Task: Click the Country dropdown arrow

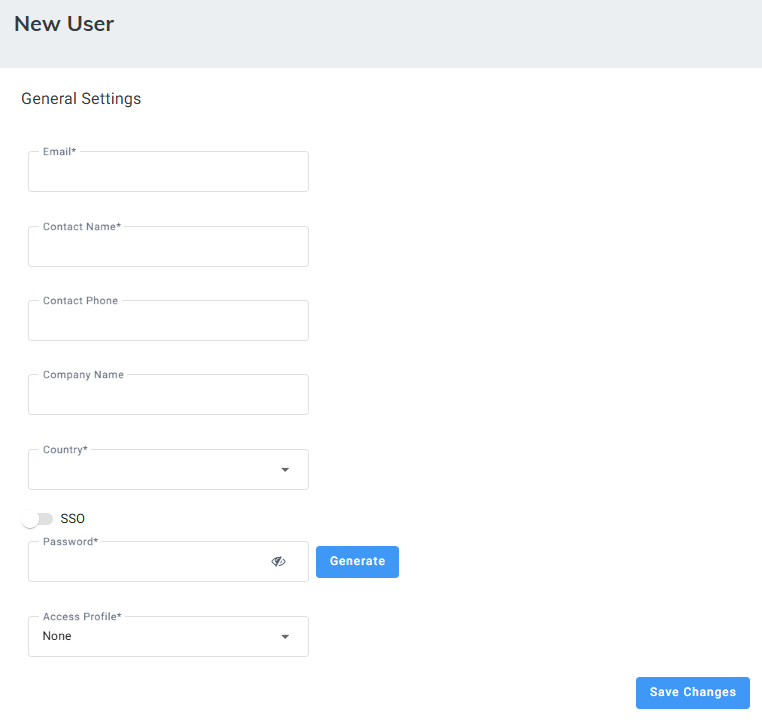Action: (285, 470)
